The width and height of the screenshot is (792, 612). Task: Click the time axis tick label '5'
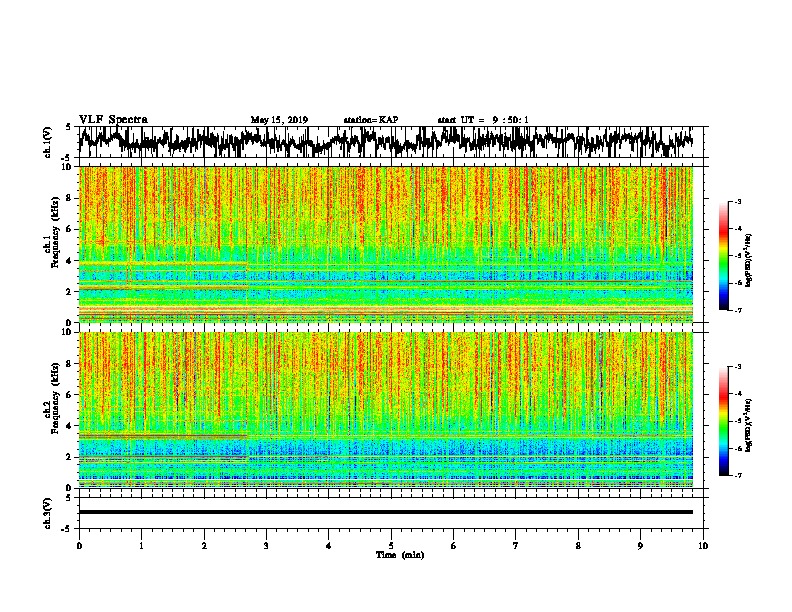click(391, 546)
